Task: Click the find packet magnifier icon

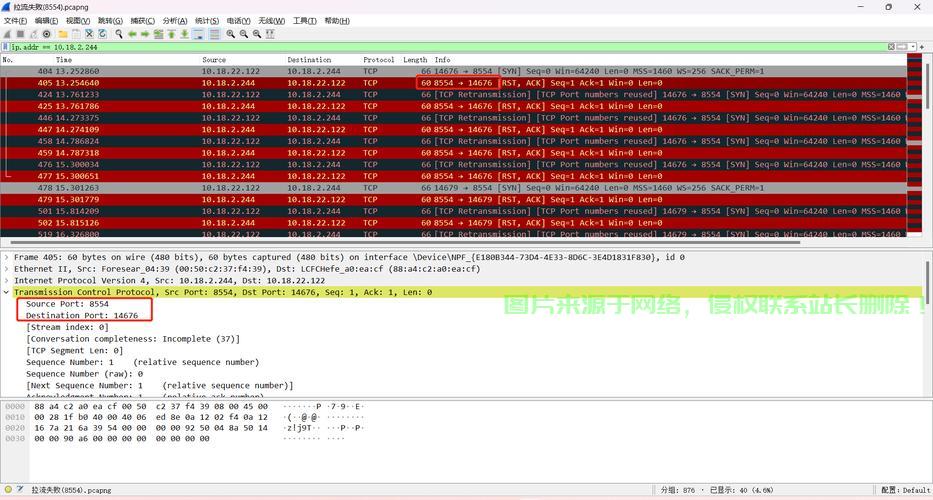Action: coord(118,34)
